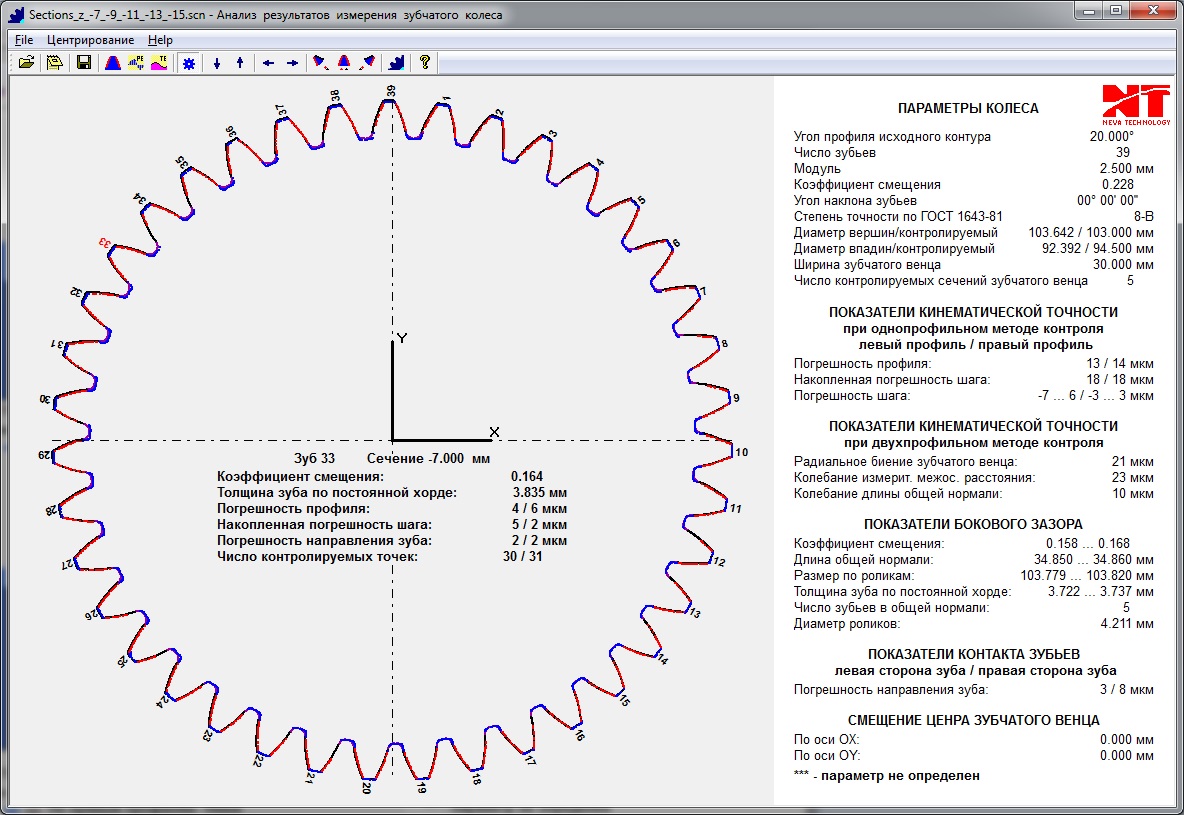Click the 'По оси OX' offset value

pyautogui.click(x=1127, y=739)
